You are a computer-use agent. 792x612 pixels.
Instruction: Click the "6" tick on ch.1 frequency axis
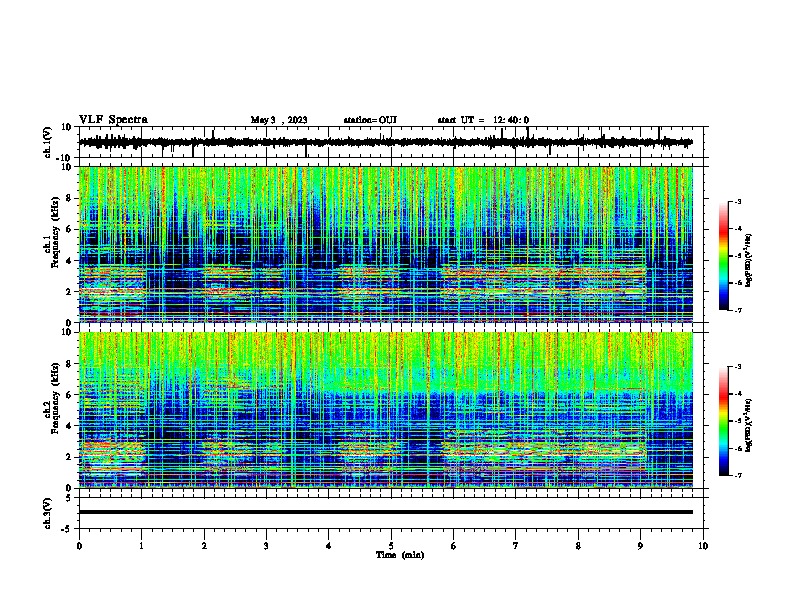[69, 229]
